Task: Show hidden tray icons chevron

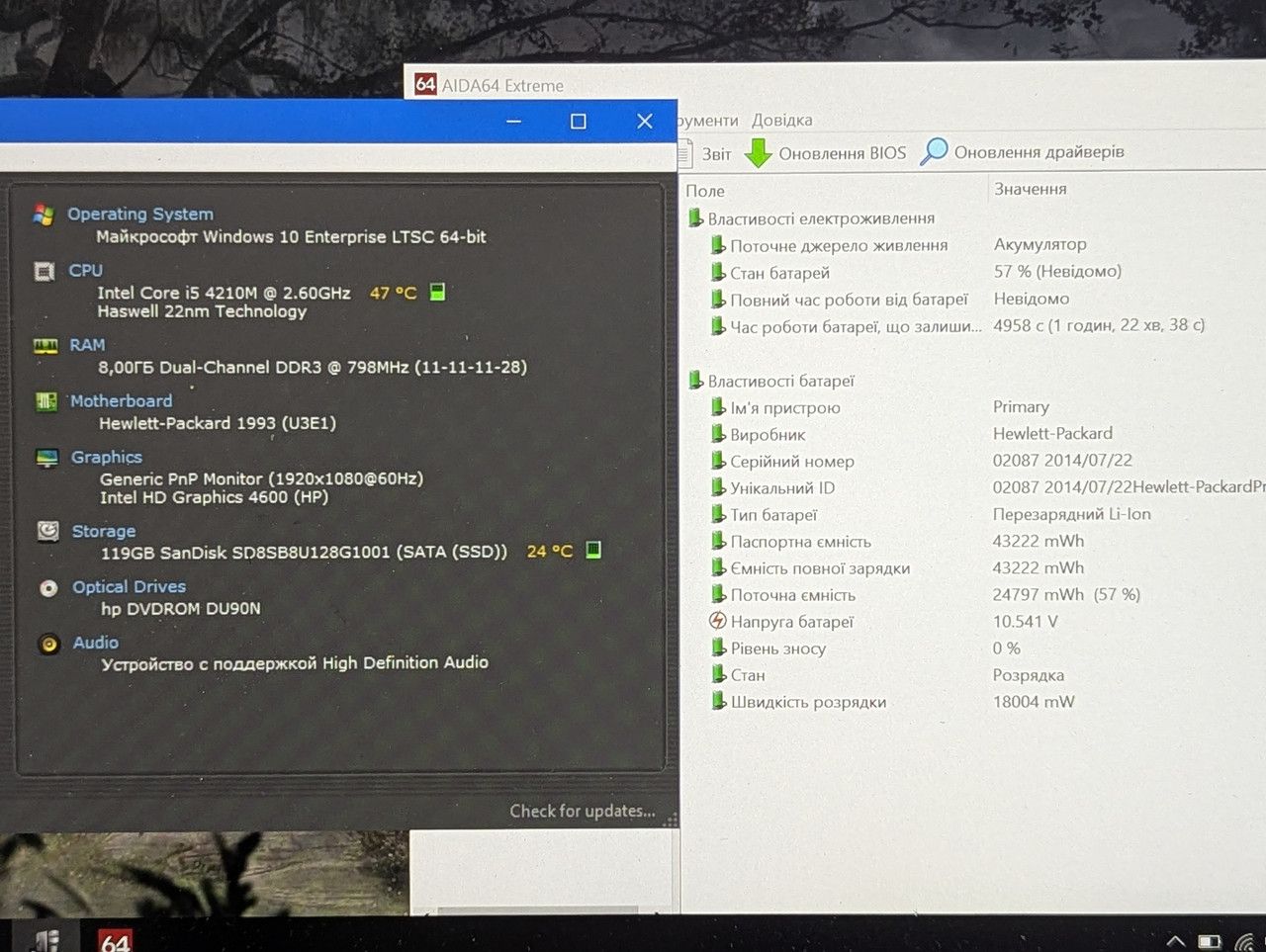Action: tap(1175, 941)
